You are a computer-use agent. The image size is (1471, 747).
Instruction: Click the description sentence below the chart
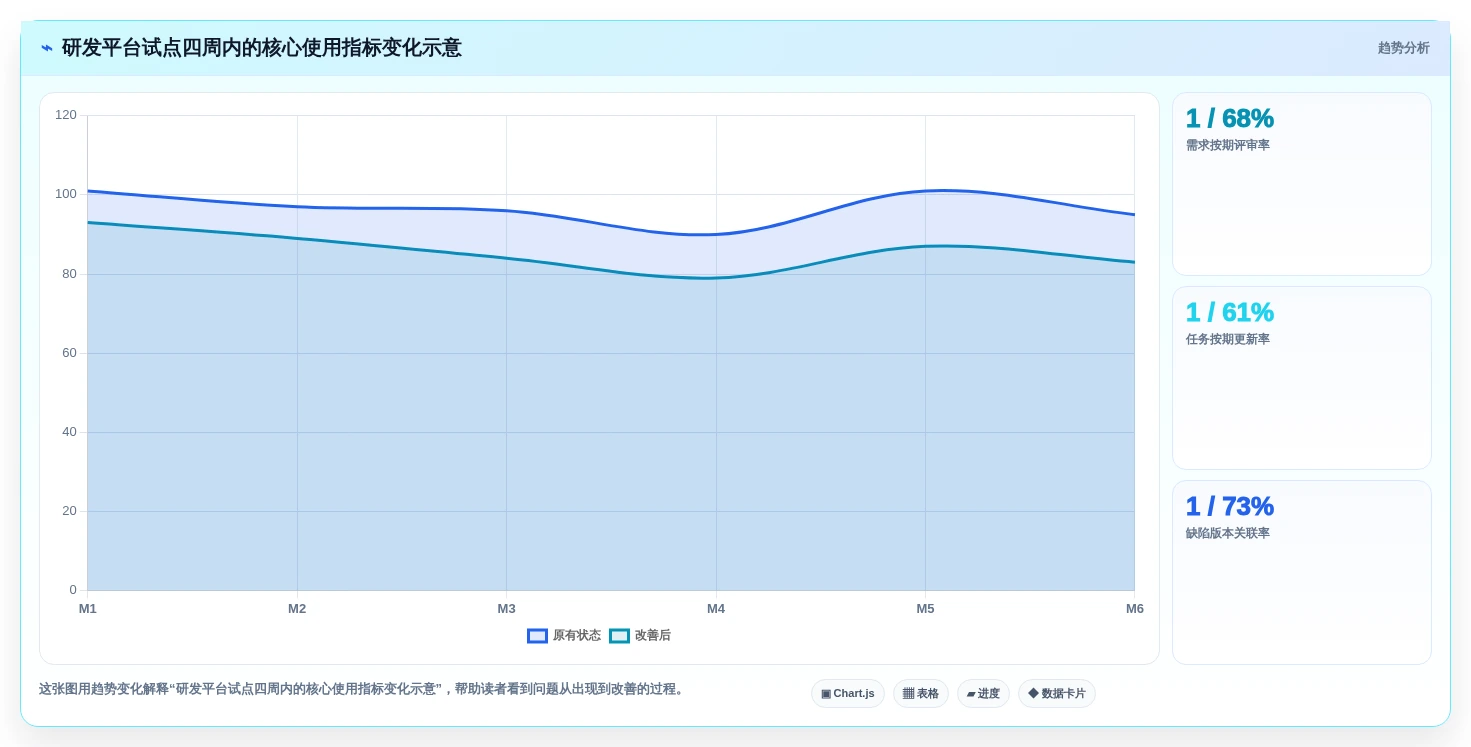point(363,689)
